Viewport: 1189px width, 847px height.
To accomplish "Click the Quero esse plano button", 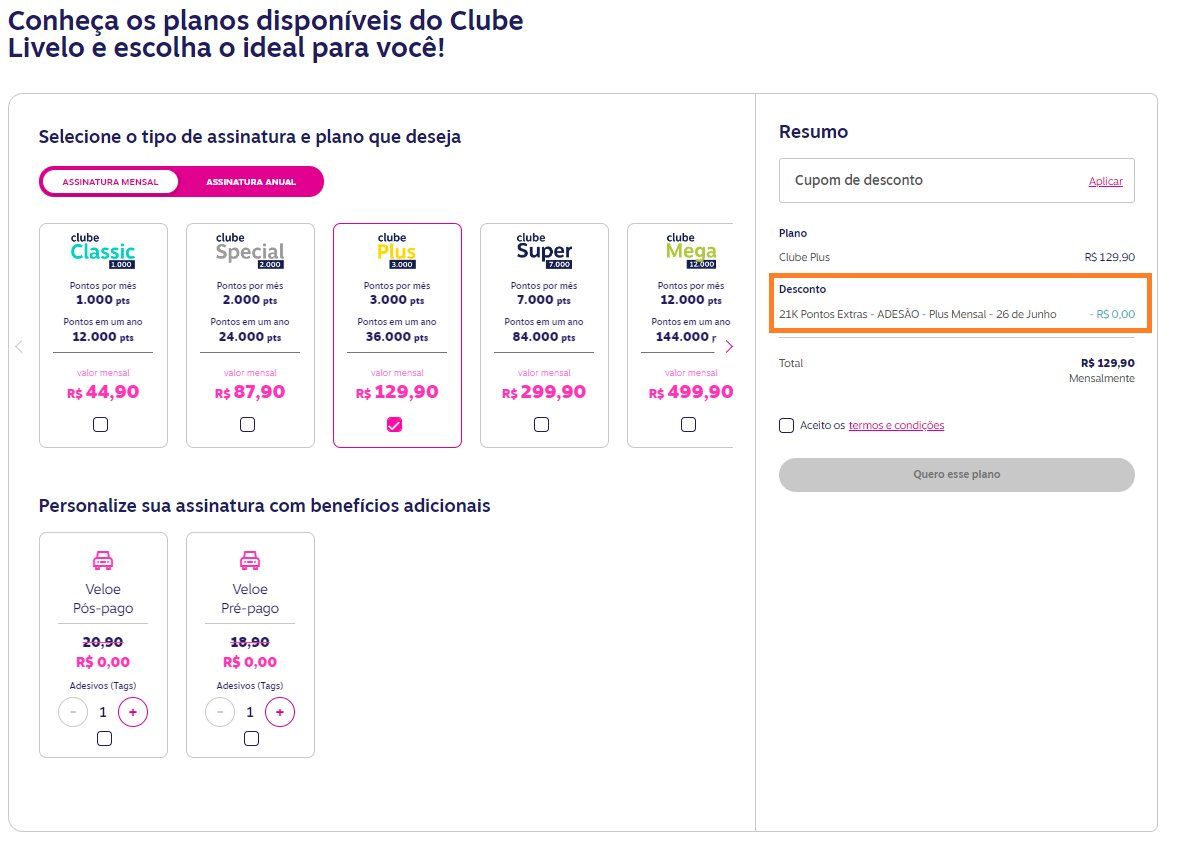I will [957, 475].
